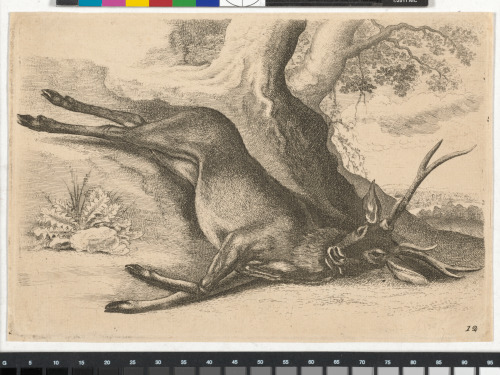
Task: Click the green patch on the color strip
Action: point(184,3)
